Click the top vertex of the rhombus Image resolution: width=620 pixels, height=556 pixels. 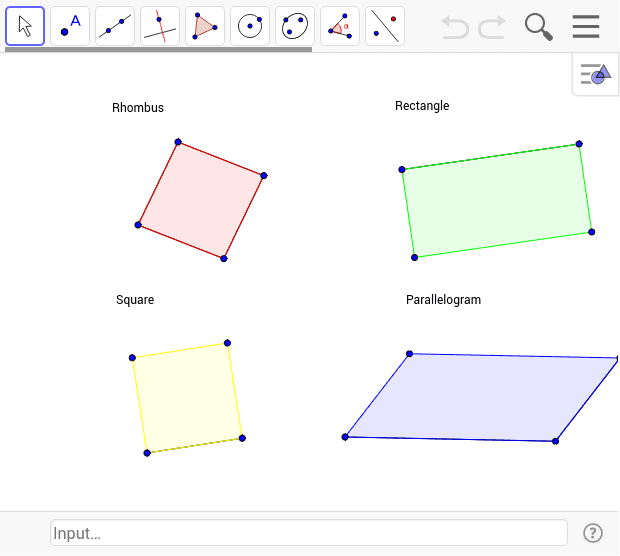pos(178,142)
